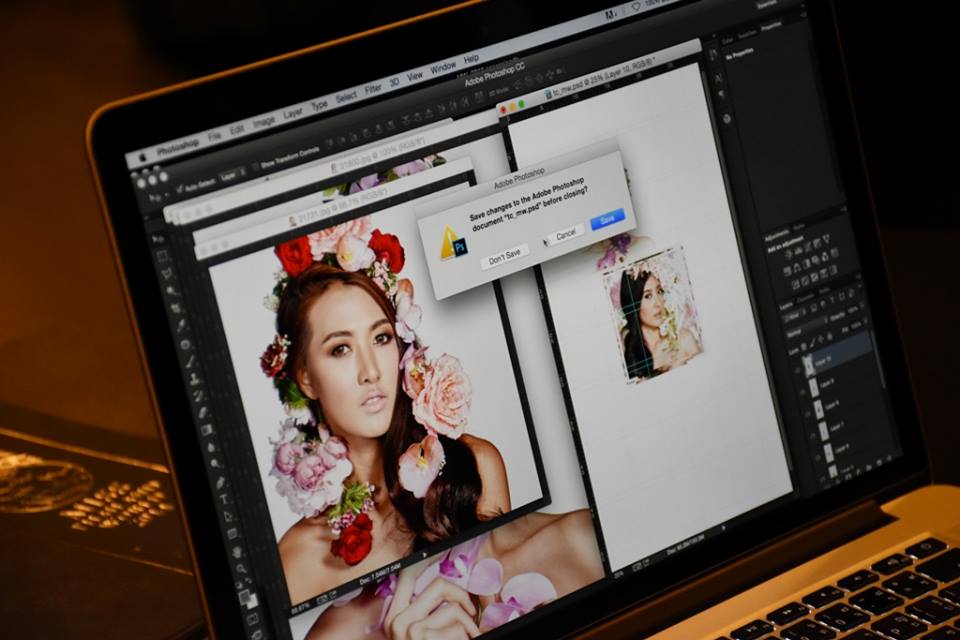Click Cancel in the save dialog
Image resolution: width=960 pixels, height=640 pixels.
coord(565,235)
